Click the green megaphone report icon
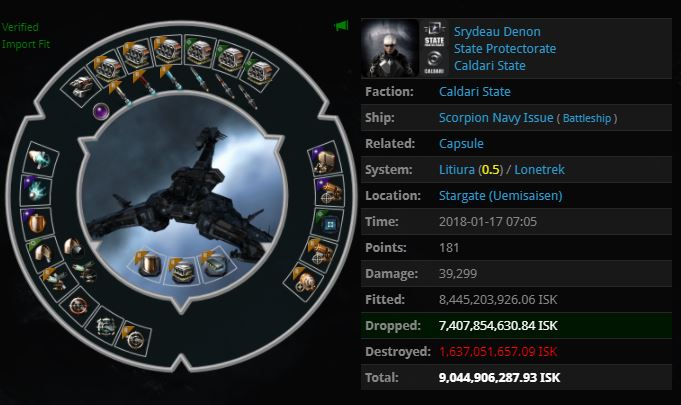This screenshot has width=681, height=405. 341,26
